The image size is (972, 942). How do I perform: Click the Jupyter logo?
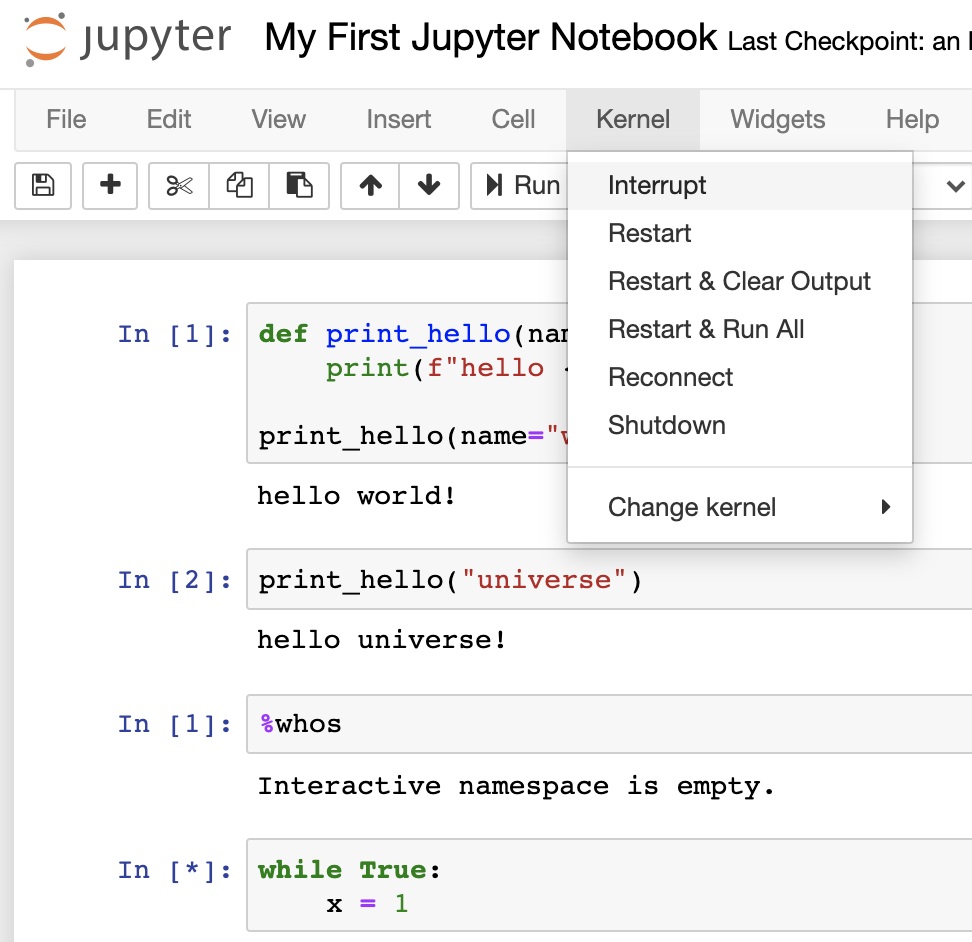click(126, 38)
